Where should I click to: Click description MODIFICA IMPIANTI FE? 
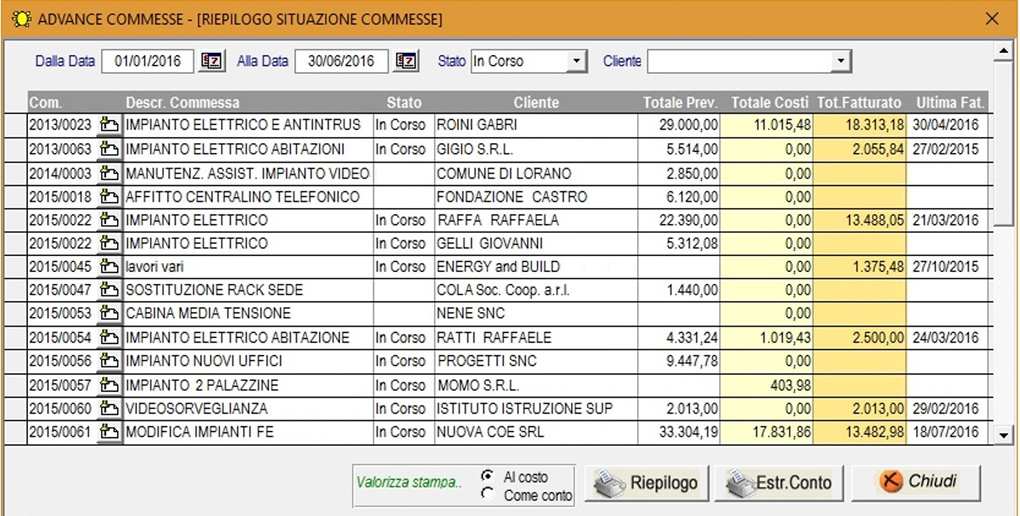coord(248,432)
